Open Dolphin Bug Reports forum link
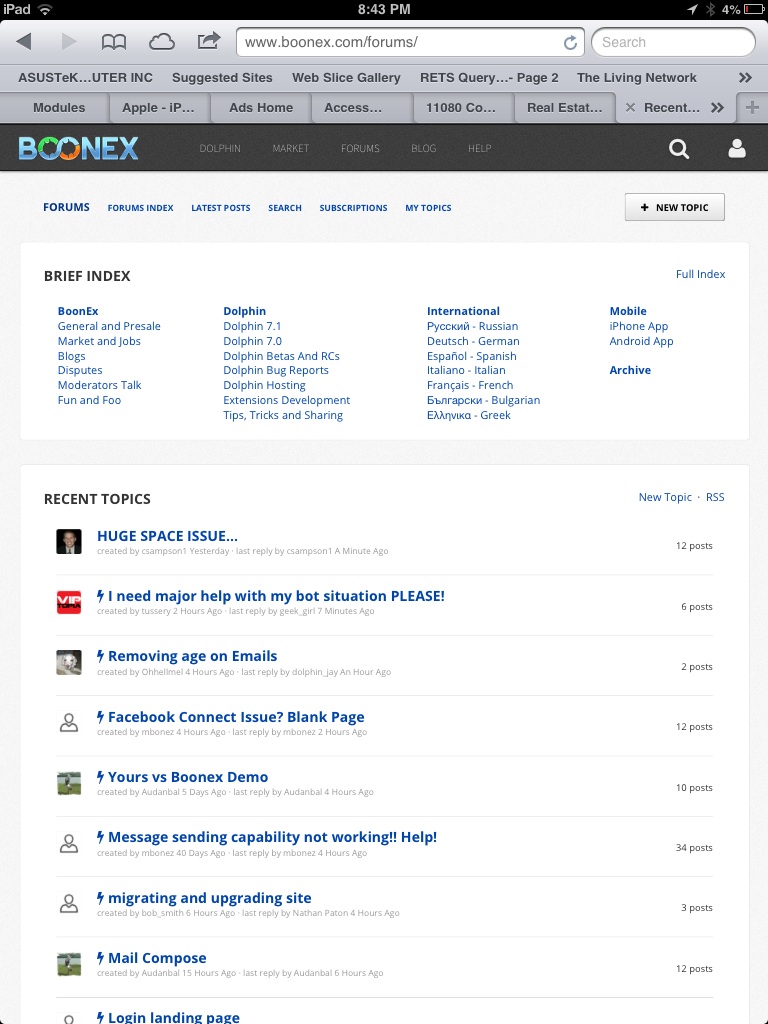The width and height of the screenshot is (768, 1024). (x=276, y=370)
